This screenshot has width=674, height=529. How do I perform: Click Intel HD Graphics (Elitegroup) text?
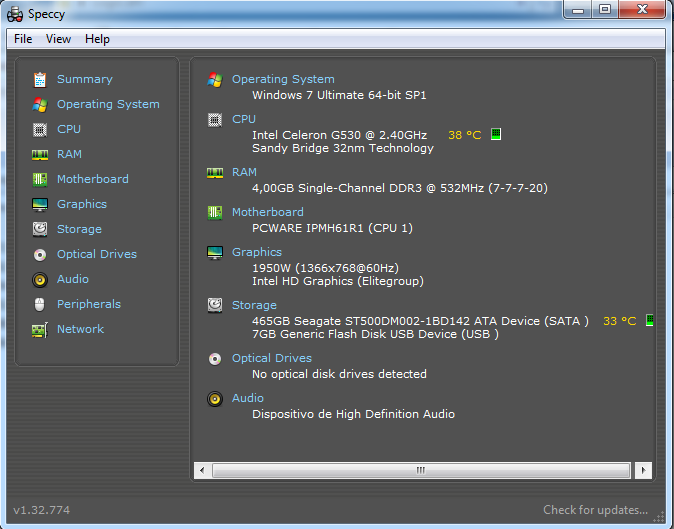pyautogui.click(x=338, y=281)
